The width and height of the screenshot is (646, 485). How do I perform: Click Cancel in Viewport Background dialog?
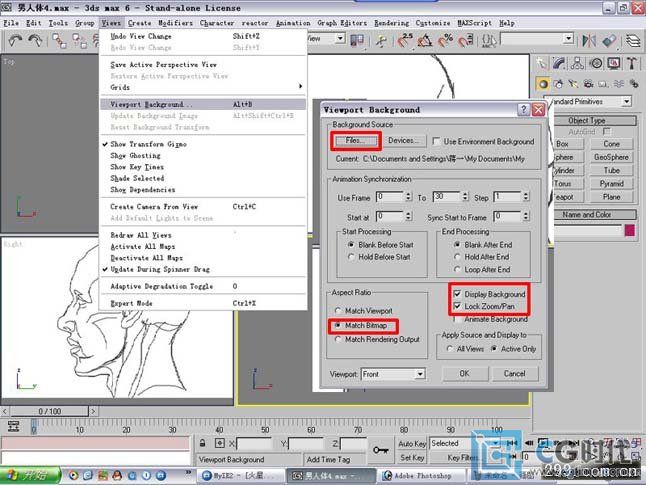tap(515, 373)
